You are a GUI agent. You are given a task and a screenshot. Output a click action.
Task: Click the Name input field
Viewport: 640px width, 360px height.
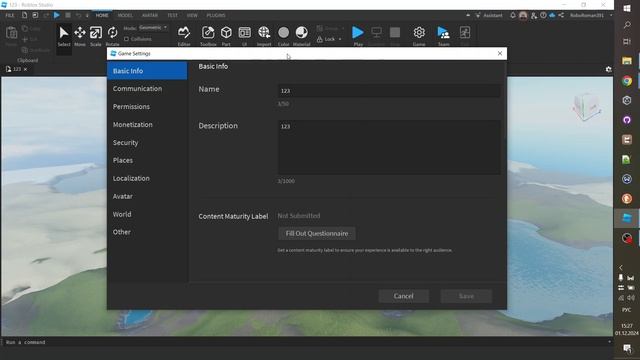[x=389, y=91]
